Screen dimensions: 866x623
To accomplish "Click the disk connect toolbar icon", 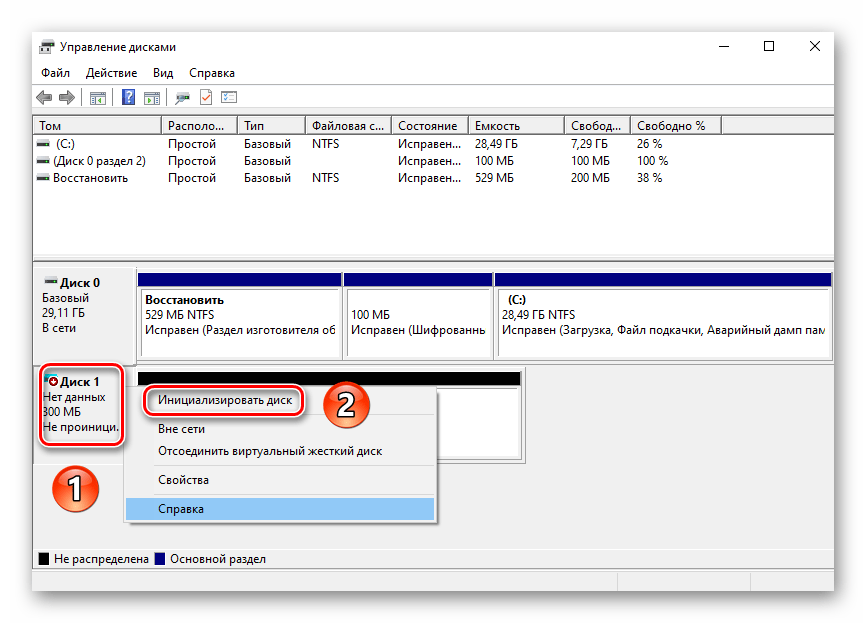I will point(182,98).
